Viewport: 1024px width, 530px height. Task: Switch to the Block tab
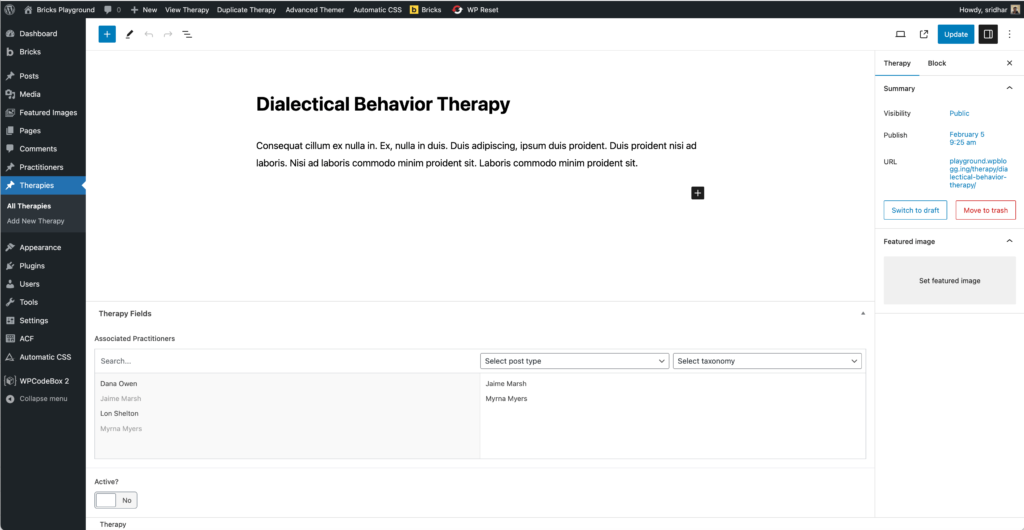pos(936,63)
